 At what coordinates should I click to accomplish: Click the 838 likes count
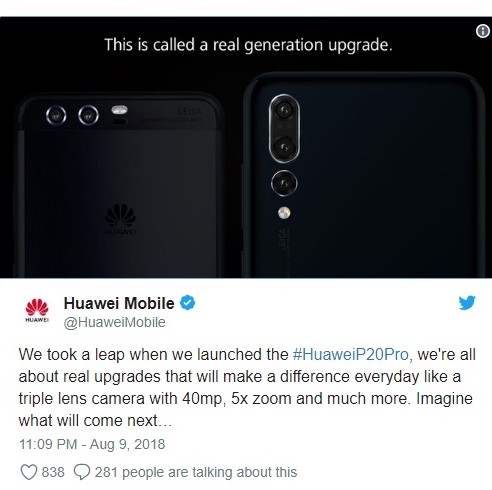click(53, 472)
